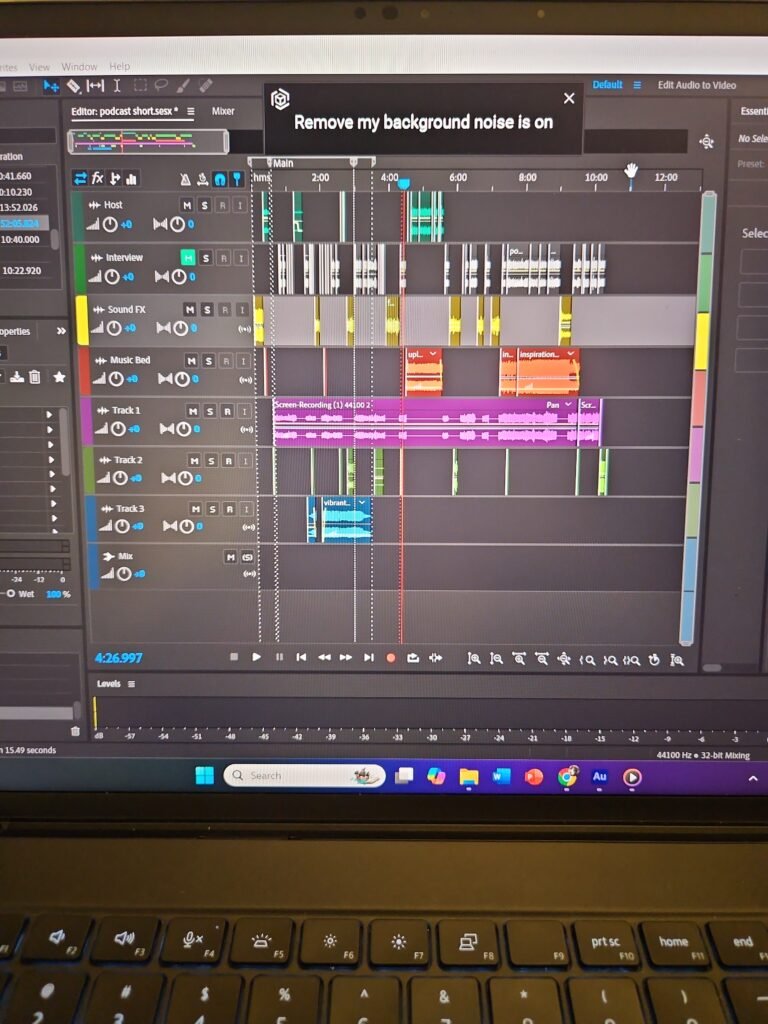Select the Editor: podcast short.sesx tab
This screenshot has height=1024, width=768.
(124, 111)
